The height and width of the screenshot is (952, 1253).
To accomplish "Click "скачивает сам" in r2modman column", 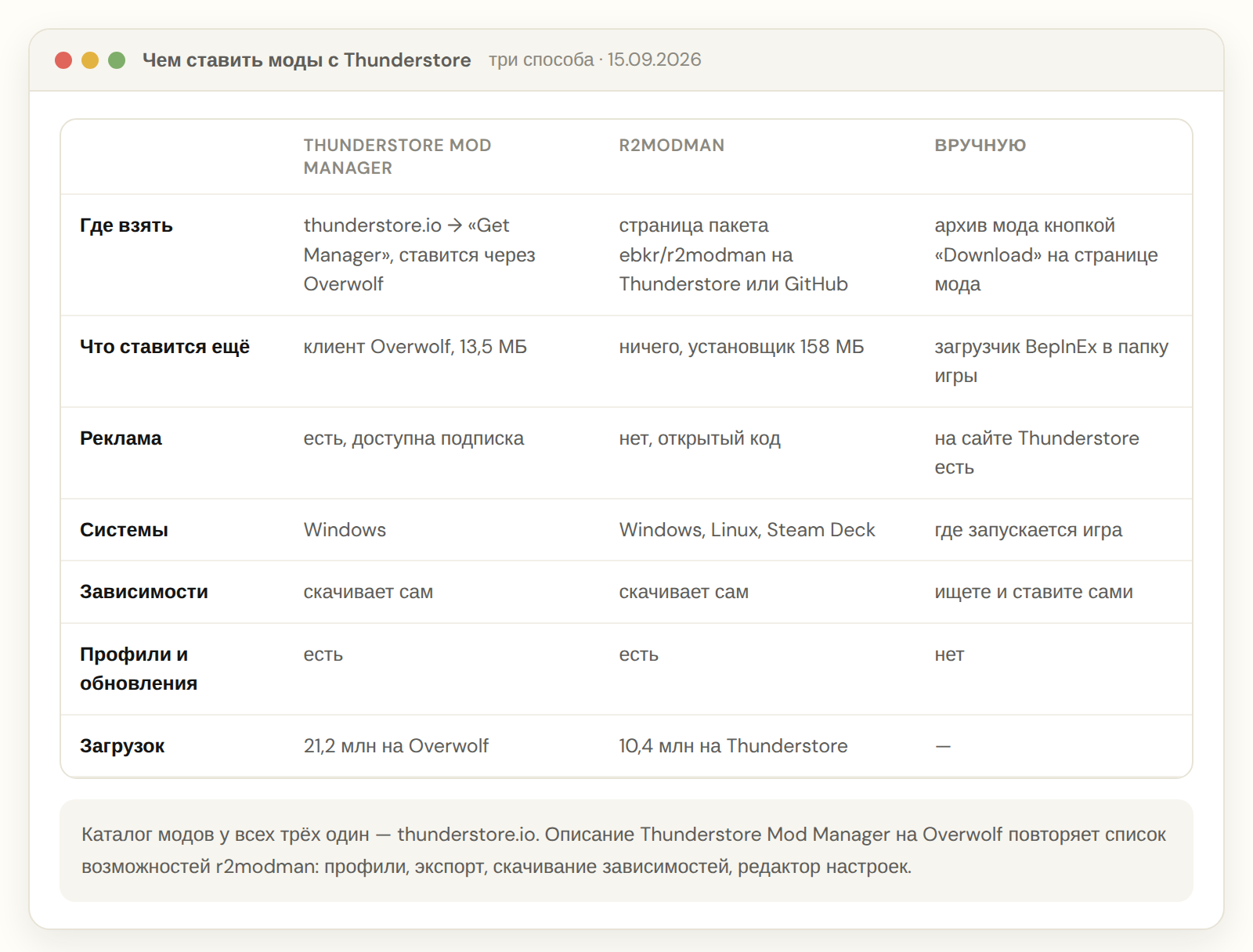I will click(x=684, y=592).
